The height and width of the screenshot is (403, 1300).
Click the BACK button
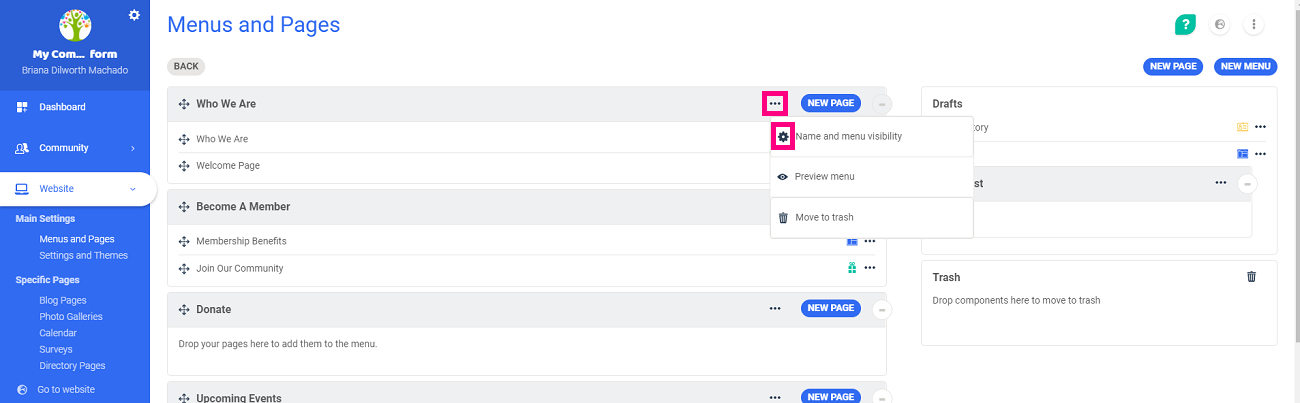(186, 66)
